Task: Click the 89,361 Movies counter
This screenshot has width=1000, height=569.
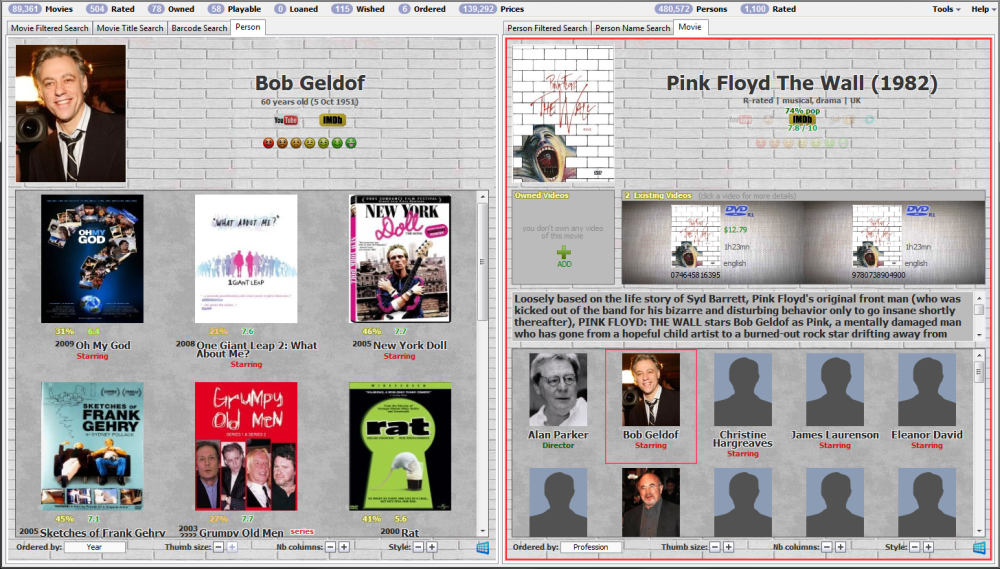Action: tap(41, 9)
